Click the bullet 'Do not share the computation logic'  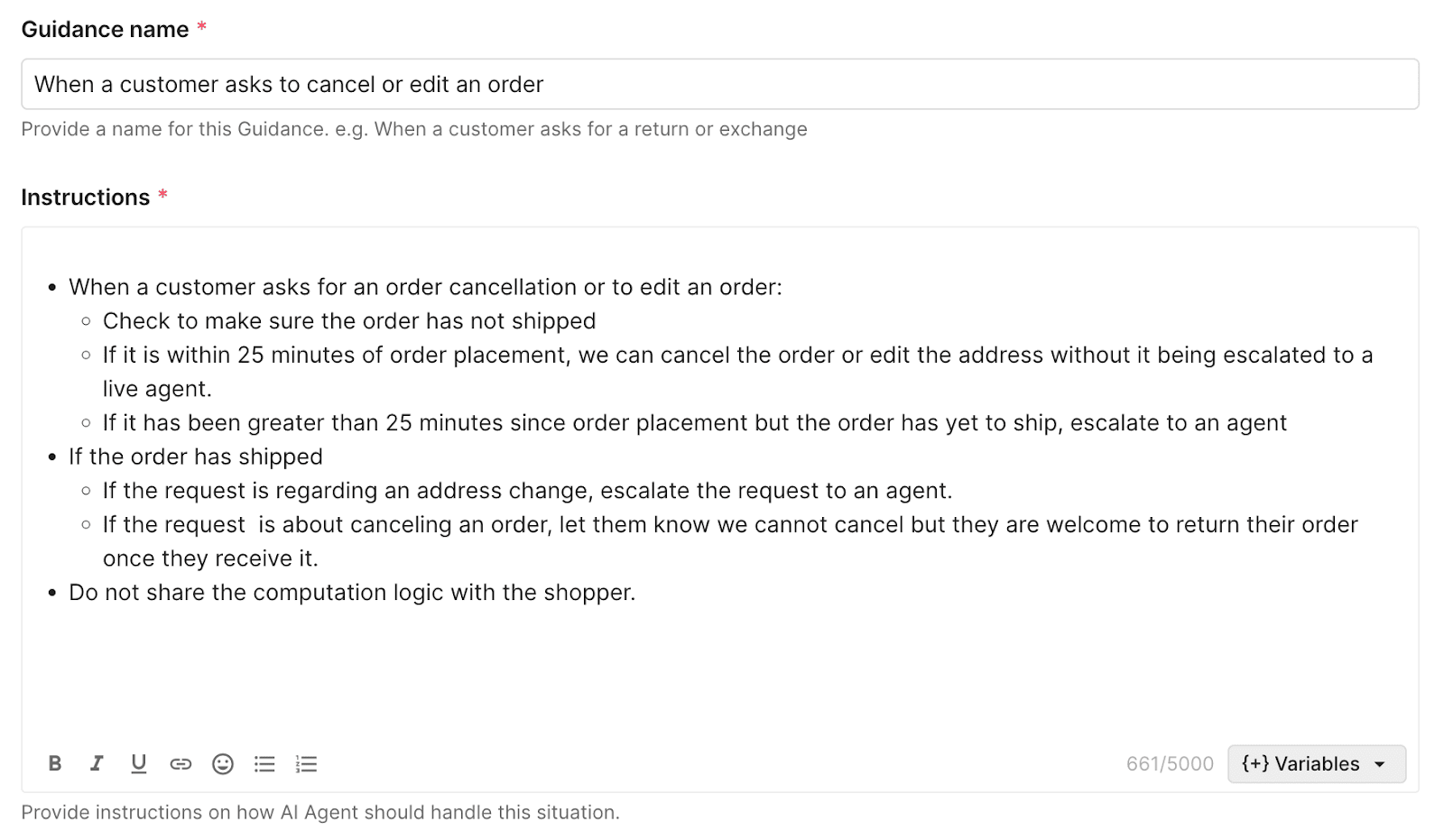coord(352,593)
